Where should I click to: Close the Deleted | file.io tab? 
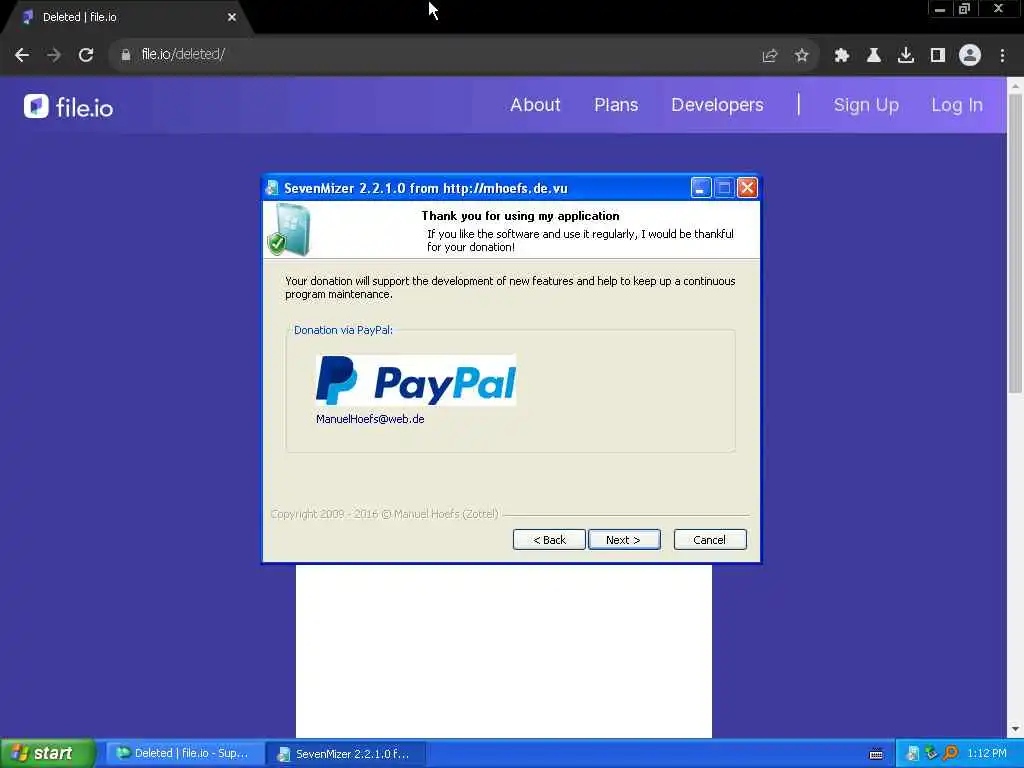232,17
